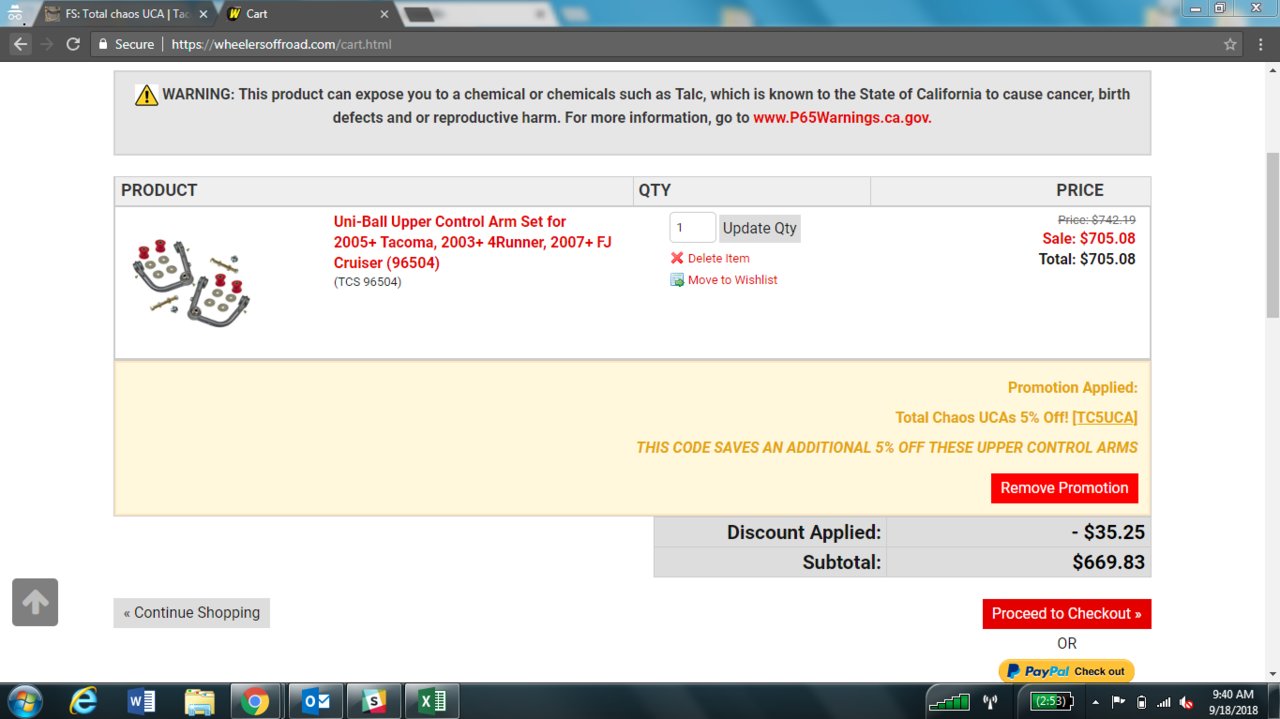Open Outlook from taskbar

point(316,701)
